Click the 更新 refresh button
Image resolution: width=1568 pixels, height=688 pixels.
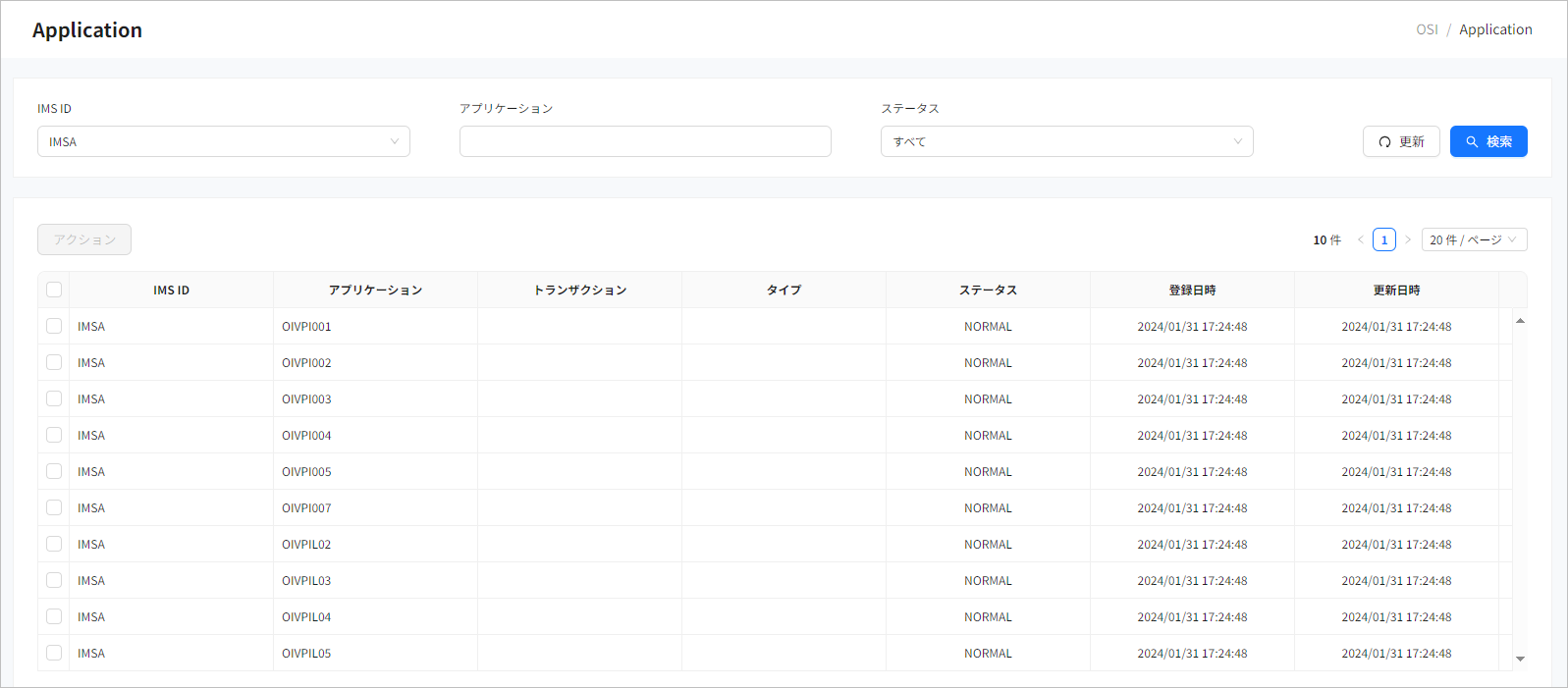tap(1400, 141)
